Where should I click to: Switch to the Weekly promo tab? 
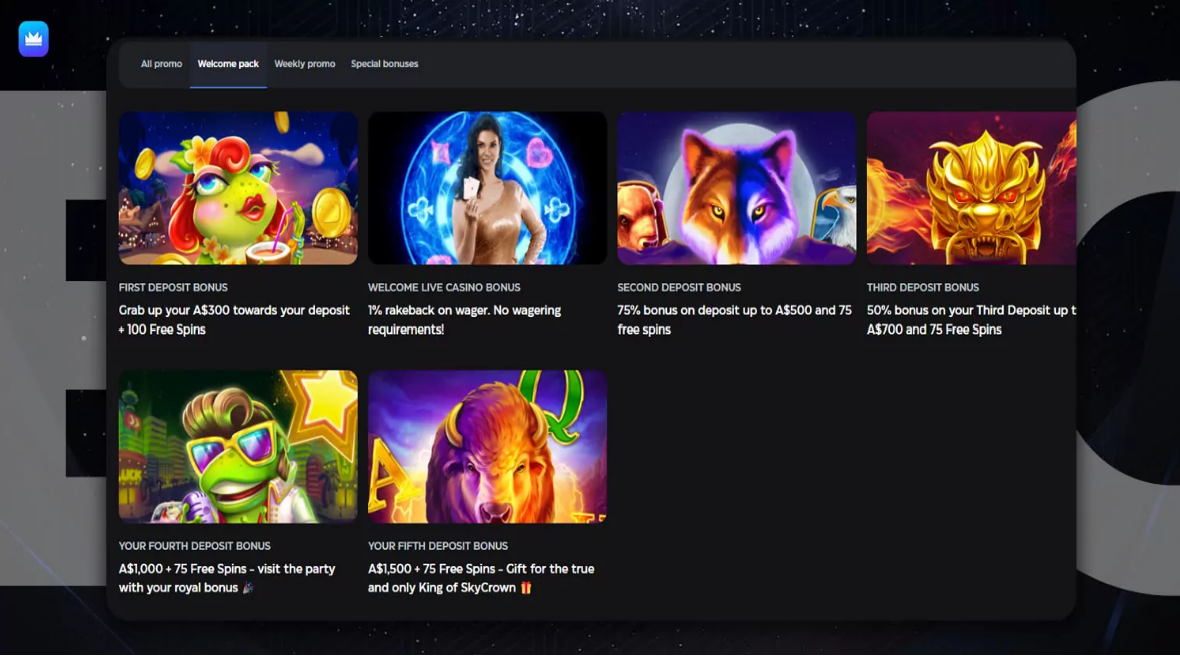point(304,63)
